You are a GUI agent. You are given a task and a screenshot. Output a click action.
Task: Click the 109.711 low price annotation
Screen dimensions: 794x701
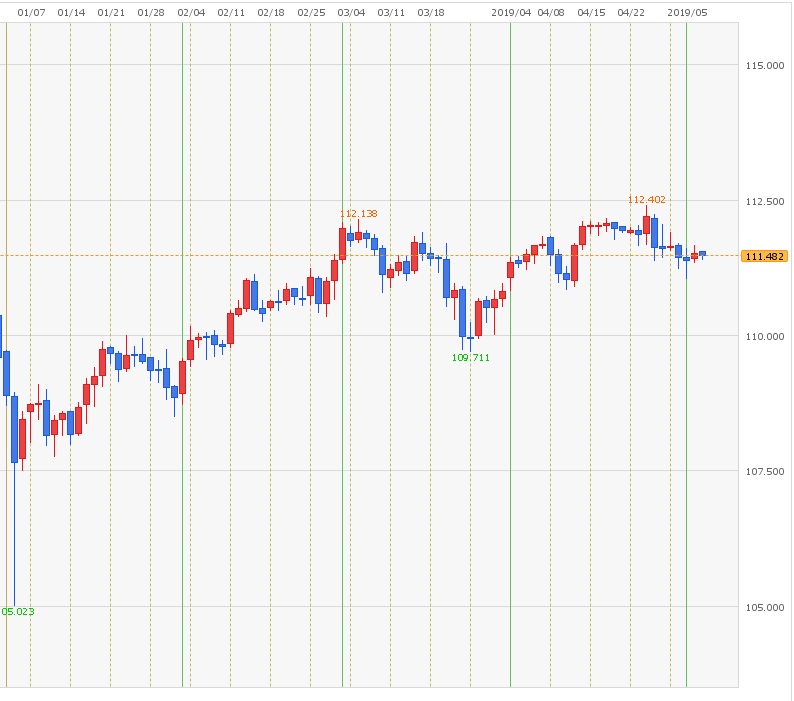pyautogui.click(x=471, y=358)
